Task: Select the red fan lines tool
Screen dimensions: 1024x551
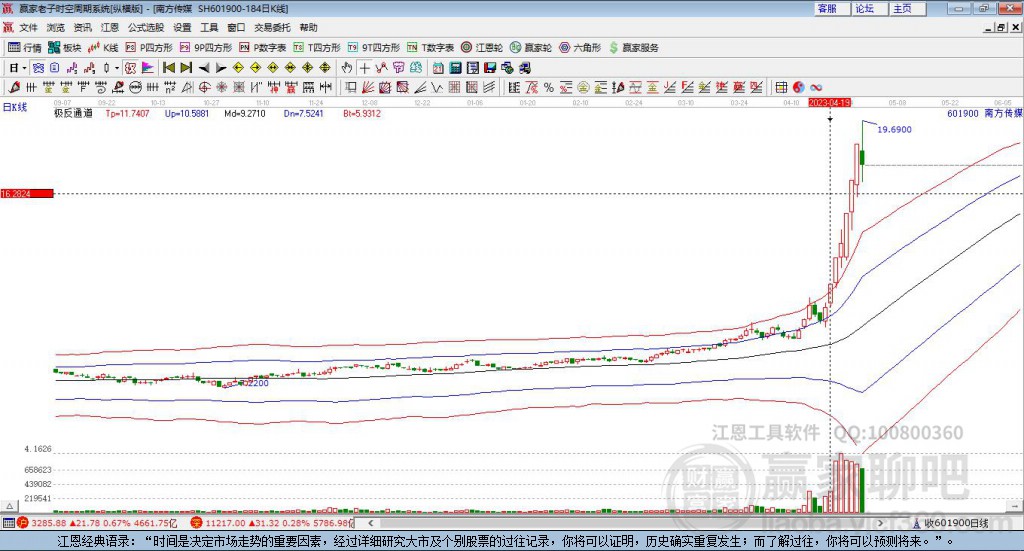Action: tap(368, 87)
